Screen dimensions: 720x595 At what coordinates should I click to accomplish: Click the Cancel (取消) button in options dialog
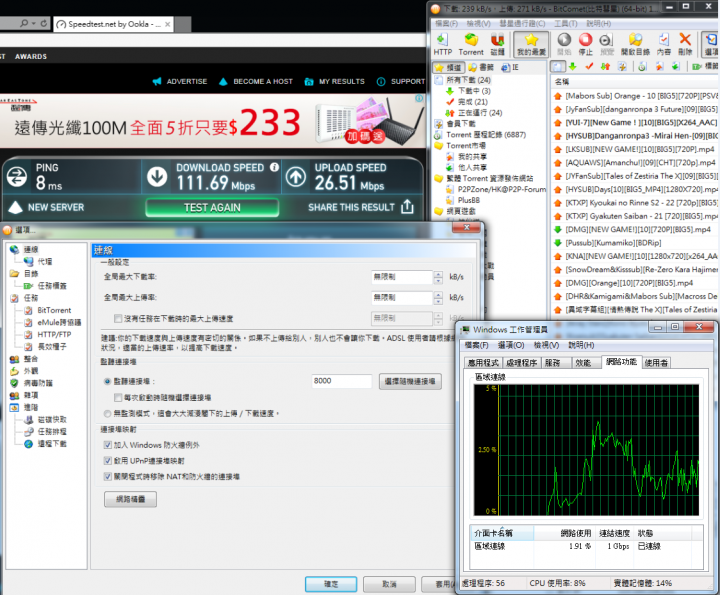389,584
